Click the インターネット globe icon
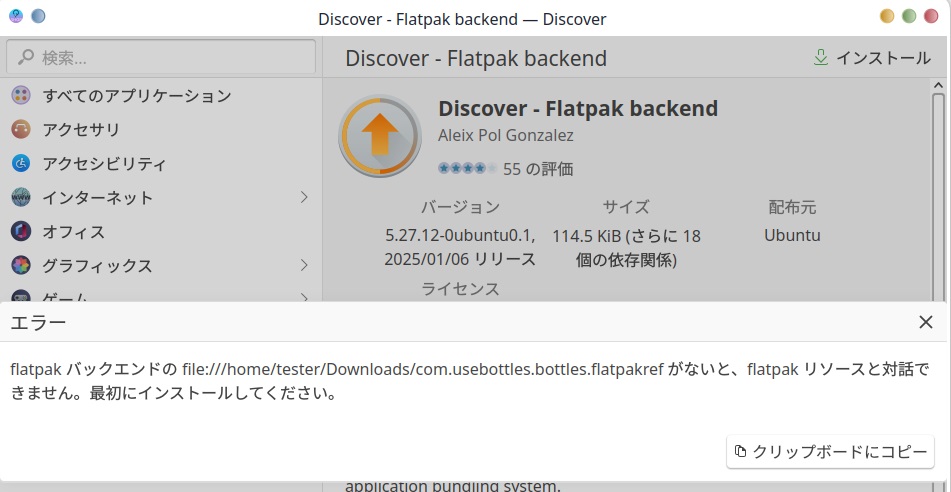This screenshot has width=951, height=492. pos(21,198)
